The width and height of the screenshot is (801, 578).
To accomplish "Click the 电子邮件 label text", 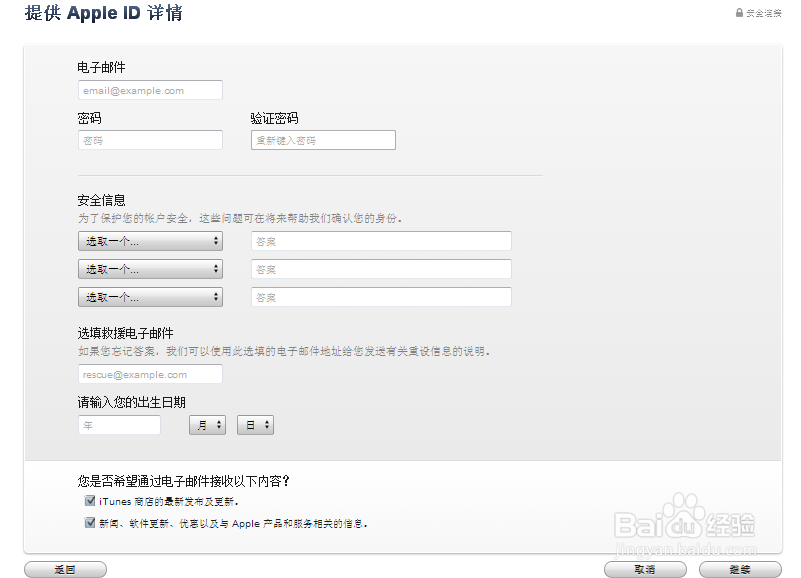I will point(101,67).
